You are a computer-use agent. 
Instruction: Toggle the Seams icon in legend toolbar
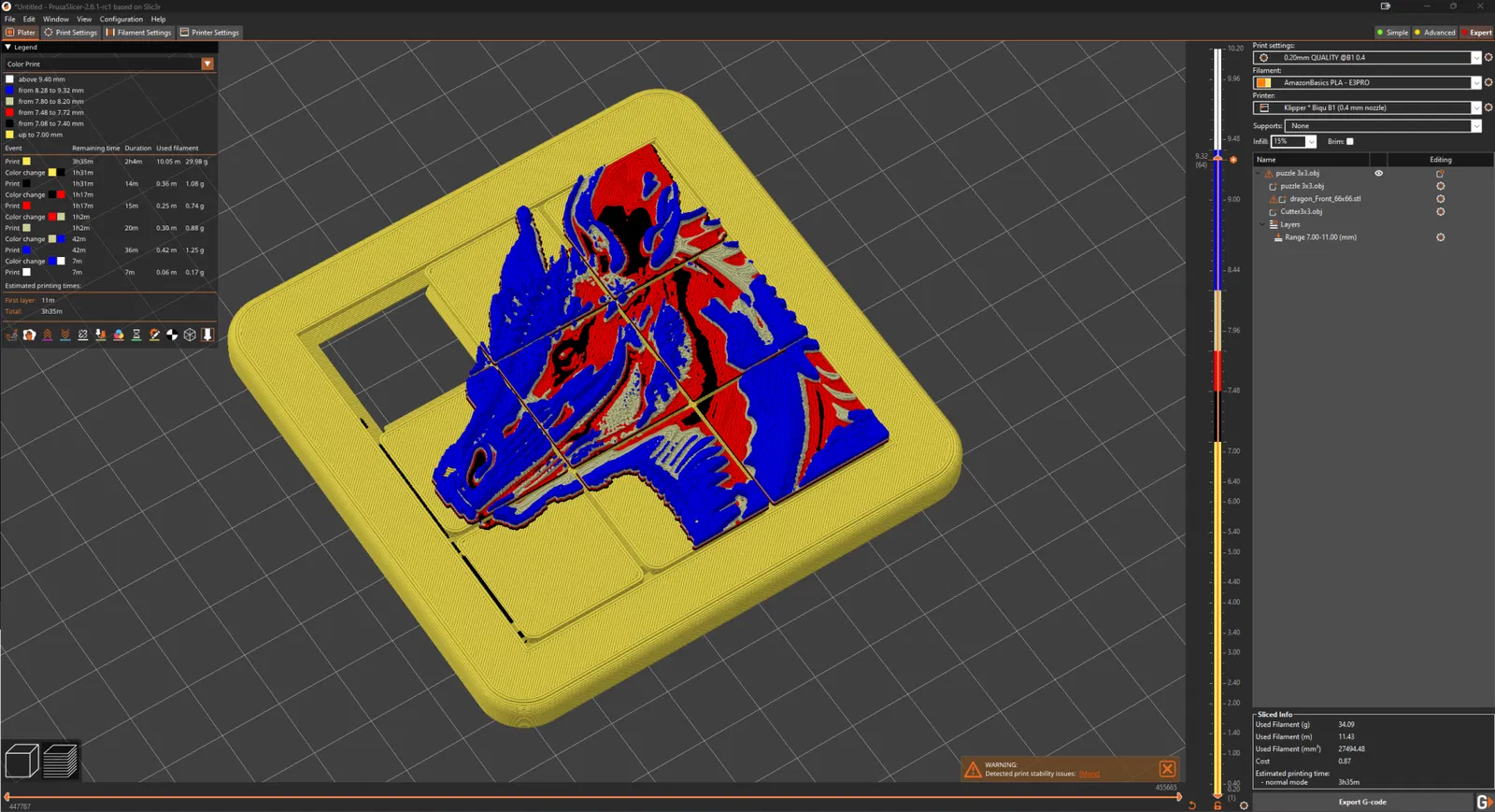[83, 335]
